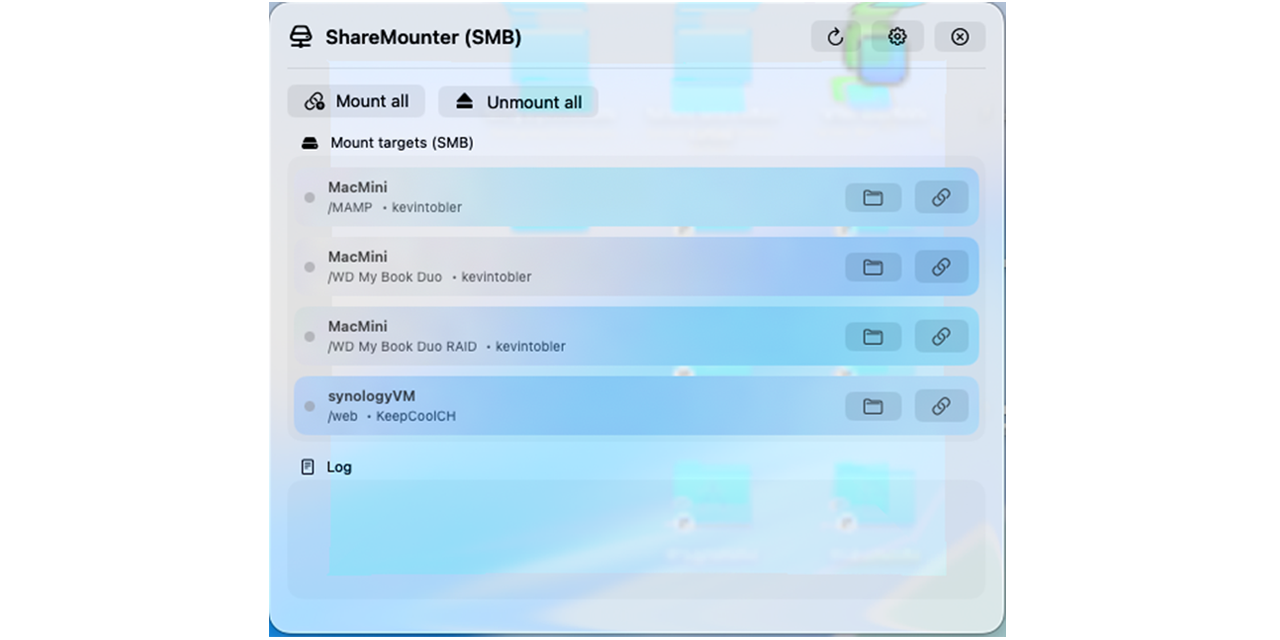The image size is (1280, 640).
Task: Unmount all shares using Unmount all
Action: [517, 101]
